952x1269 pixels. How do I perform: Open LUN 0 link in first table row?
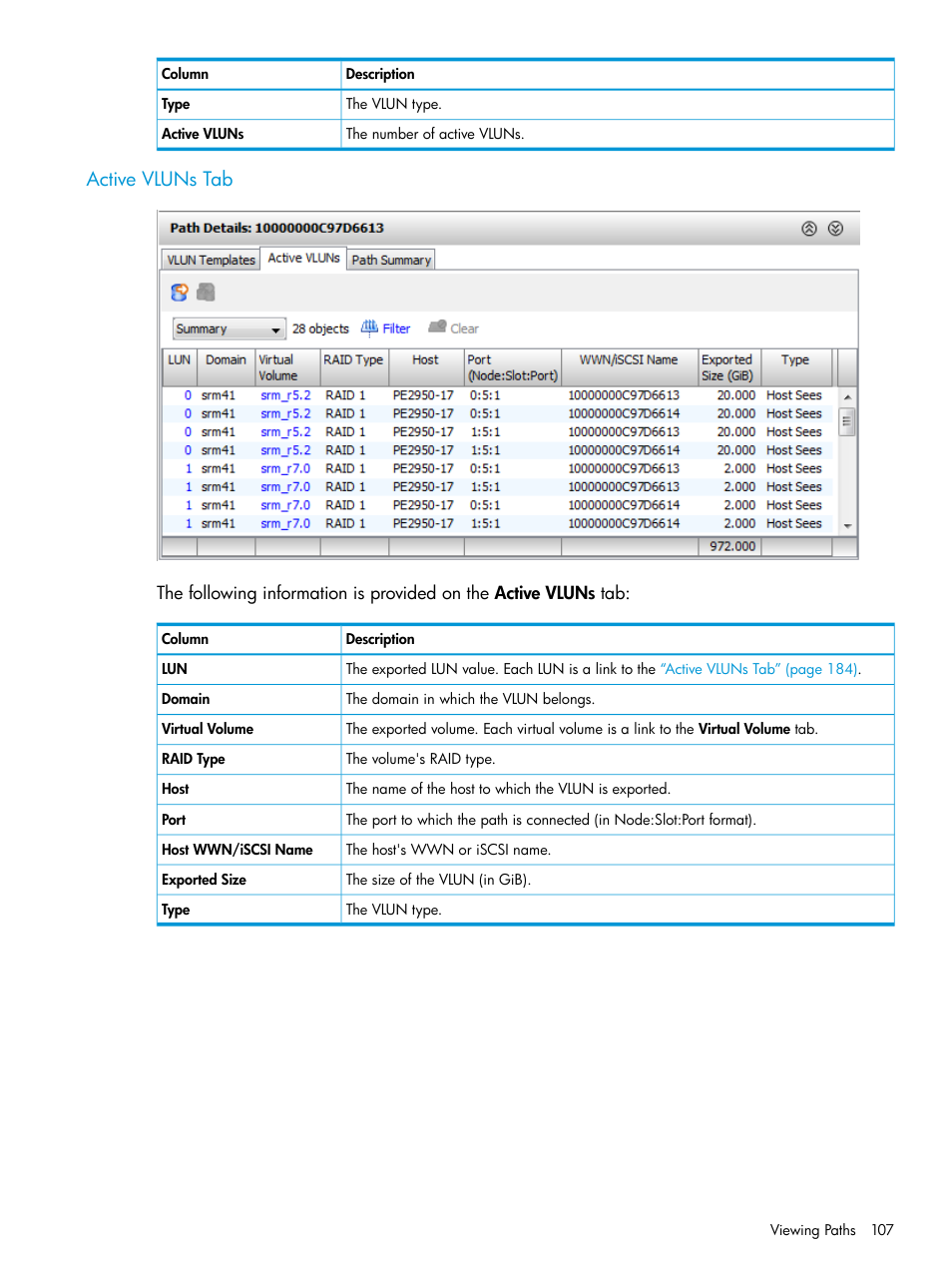(188, 395)
